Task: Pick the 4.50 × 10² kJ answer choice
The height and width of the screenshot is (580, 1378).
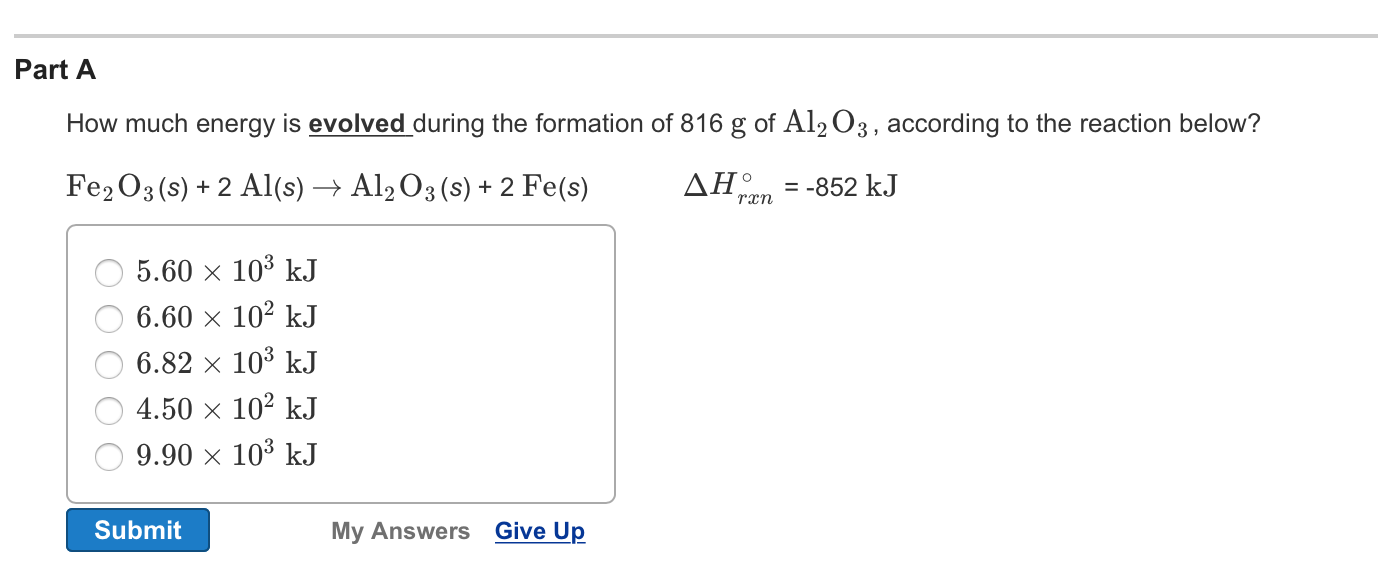Action: point(109,410)
